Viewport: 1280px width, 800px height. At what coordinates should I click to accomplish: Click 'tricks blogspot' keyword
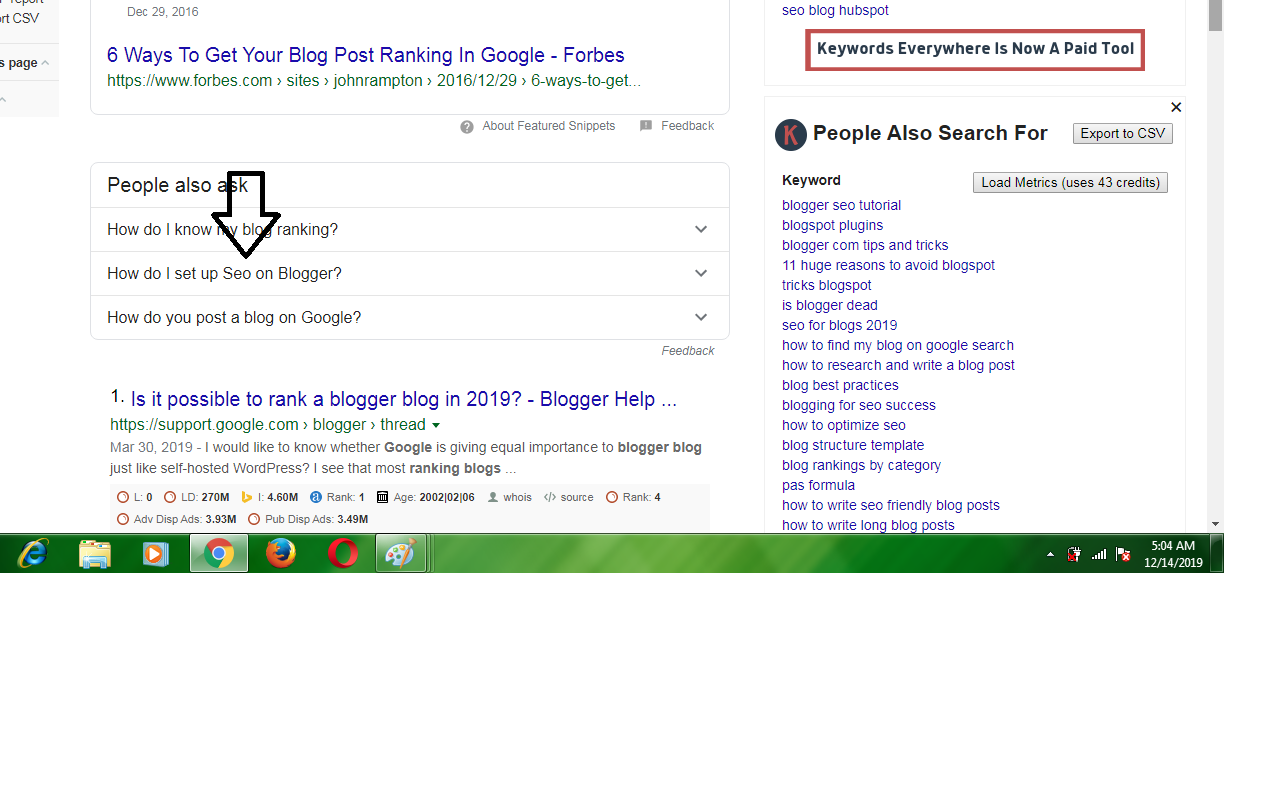(826, 285)
